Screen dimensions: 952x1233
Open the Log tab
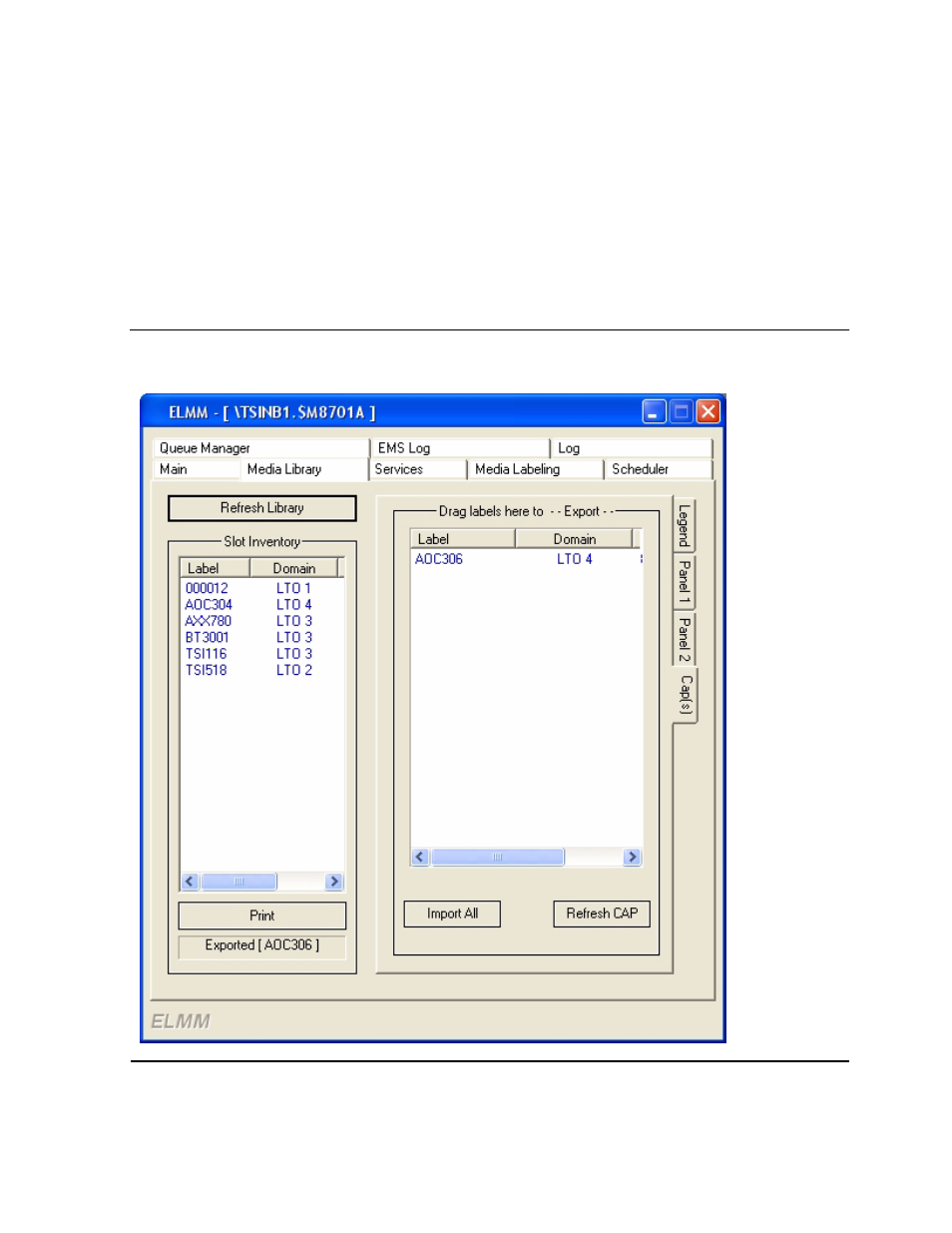coord(631,448)
